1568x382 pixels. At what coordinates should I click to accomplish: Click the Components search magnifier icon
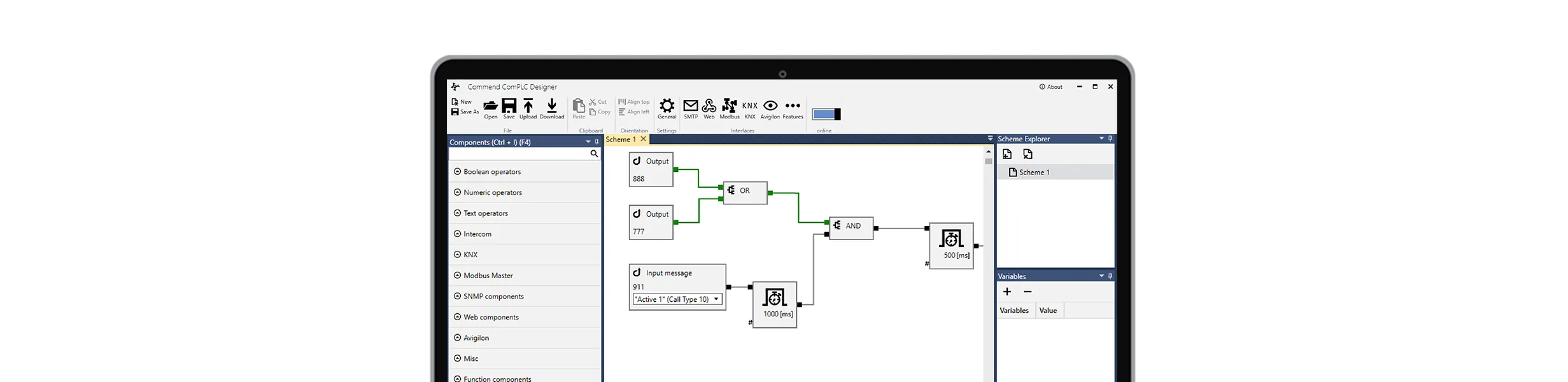pyautogui.click(x=594, y=153)
